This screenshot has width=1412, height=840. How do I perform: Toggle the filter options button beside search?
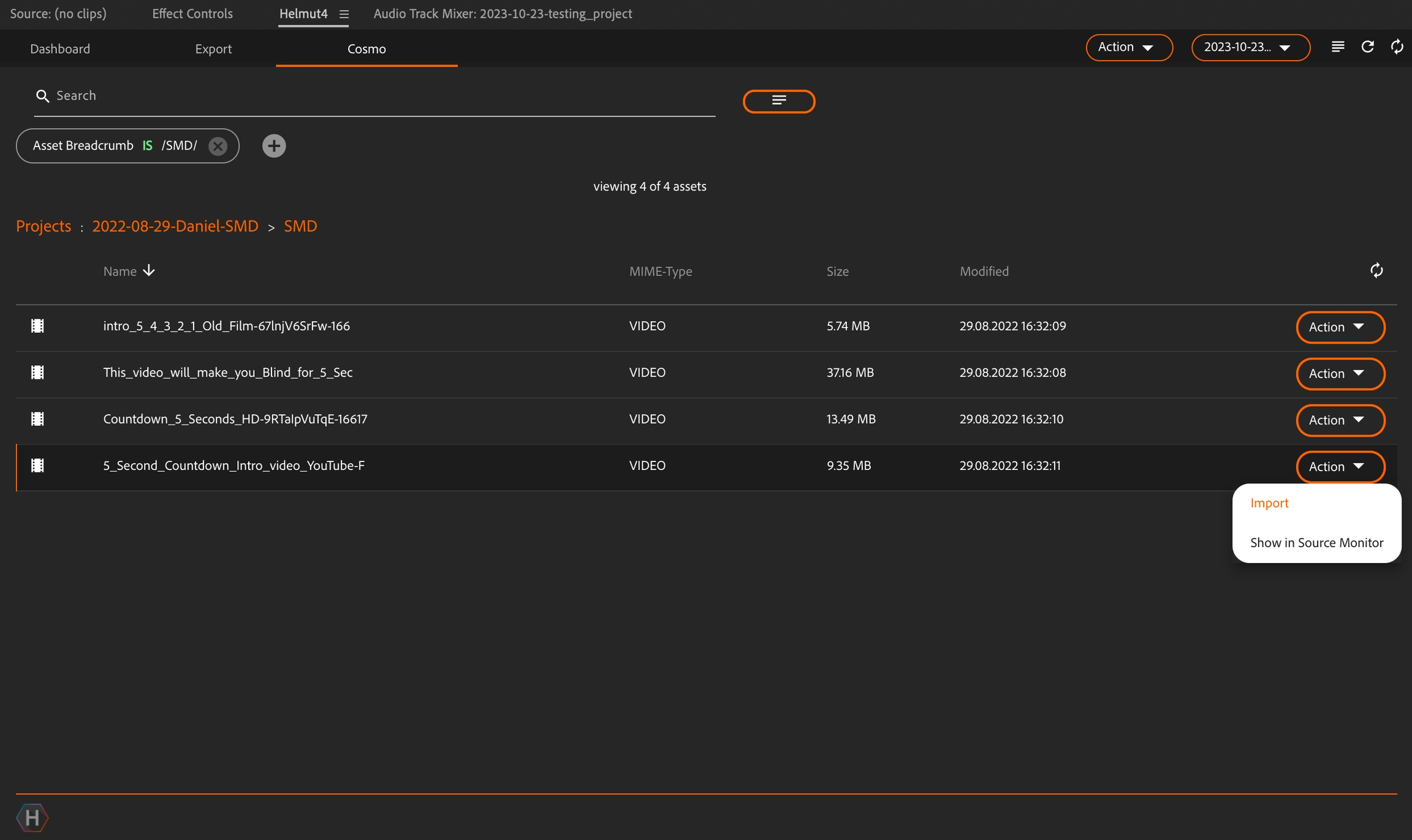pos(778,101)
